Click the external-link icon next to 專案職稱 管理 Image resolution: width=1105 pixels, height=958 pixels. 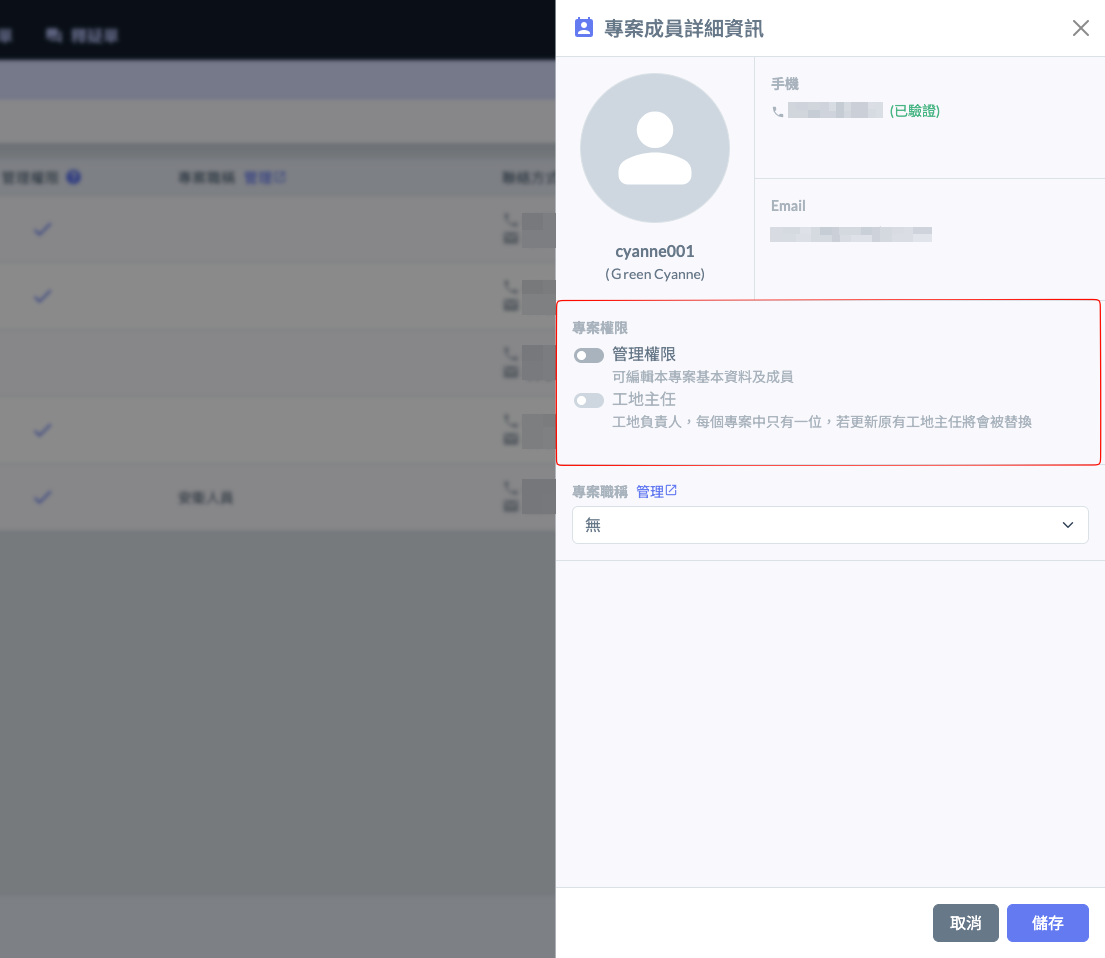(672, 491)
